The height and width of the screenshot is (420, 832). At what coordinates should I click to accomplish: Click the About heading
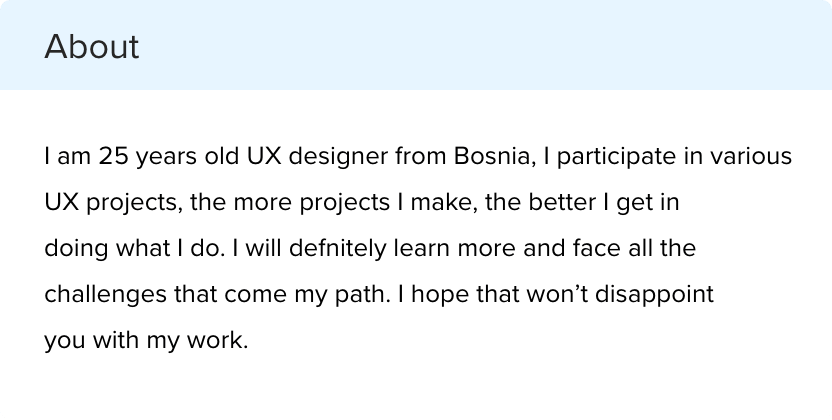(x=92, y=46)
